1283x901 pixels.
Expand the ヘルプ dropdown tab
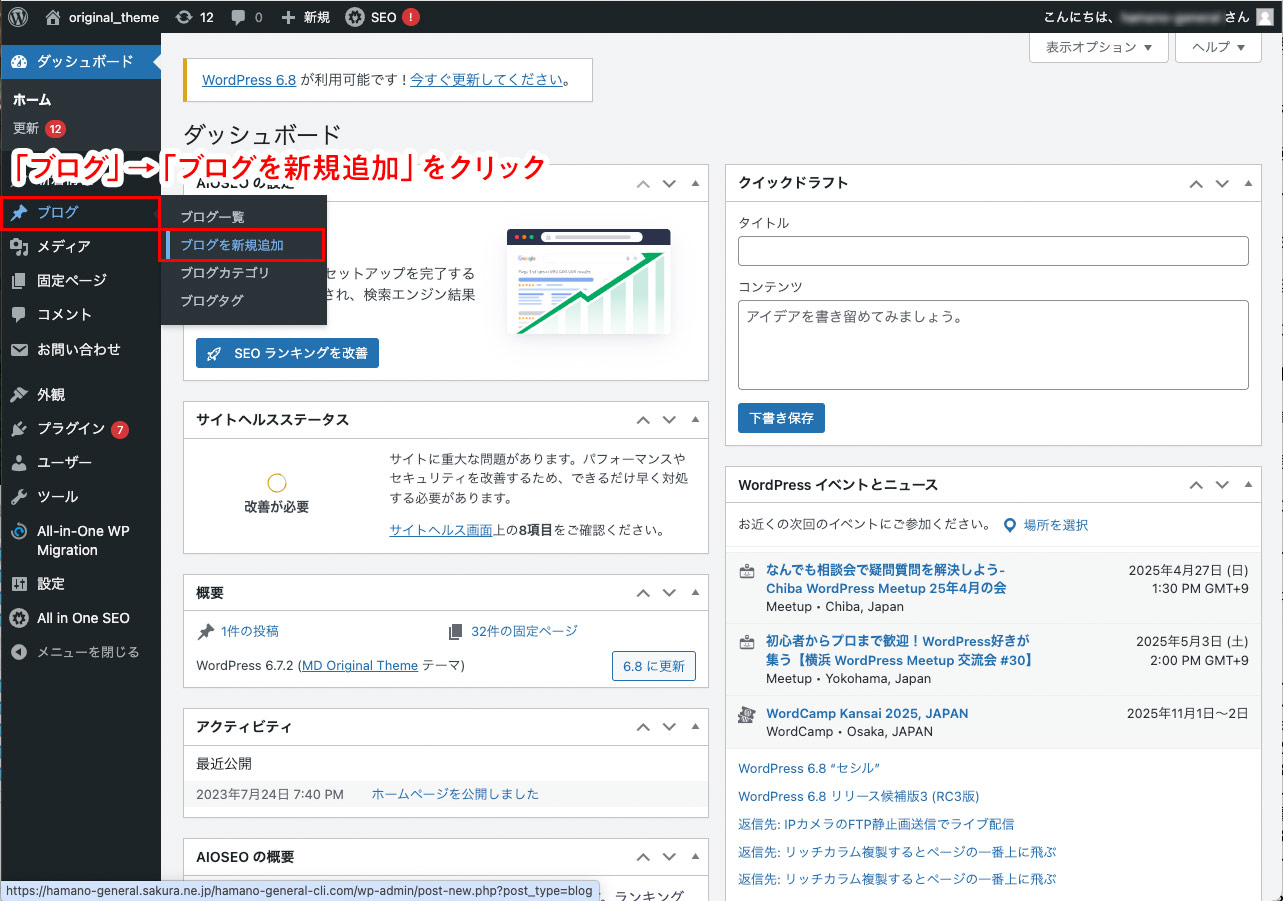pos(1218,47)
